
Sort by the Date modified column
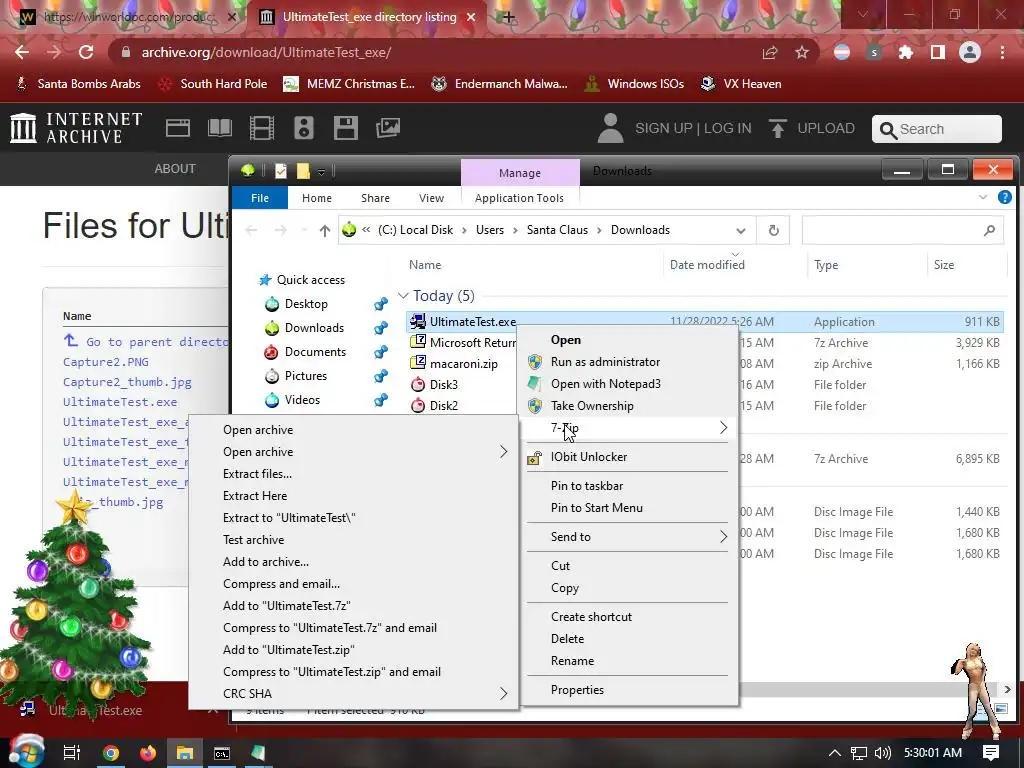[707, 264]
